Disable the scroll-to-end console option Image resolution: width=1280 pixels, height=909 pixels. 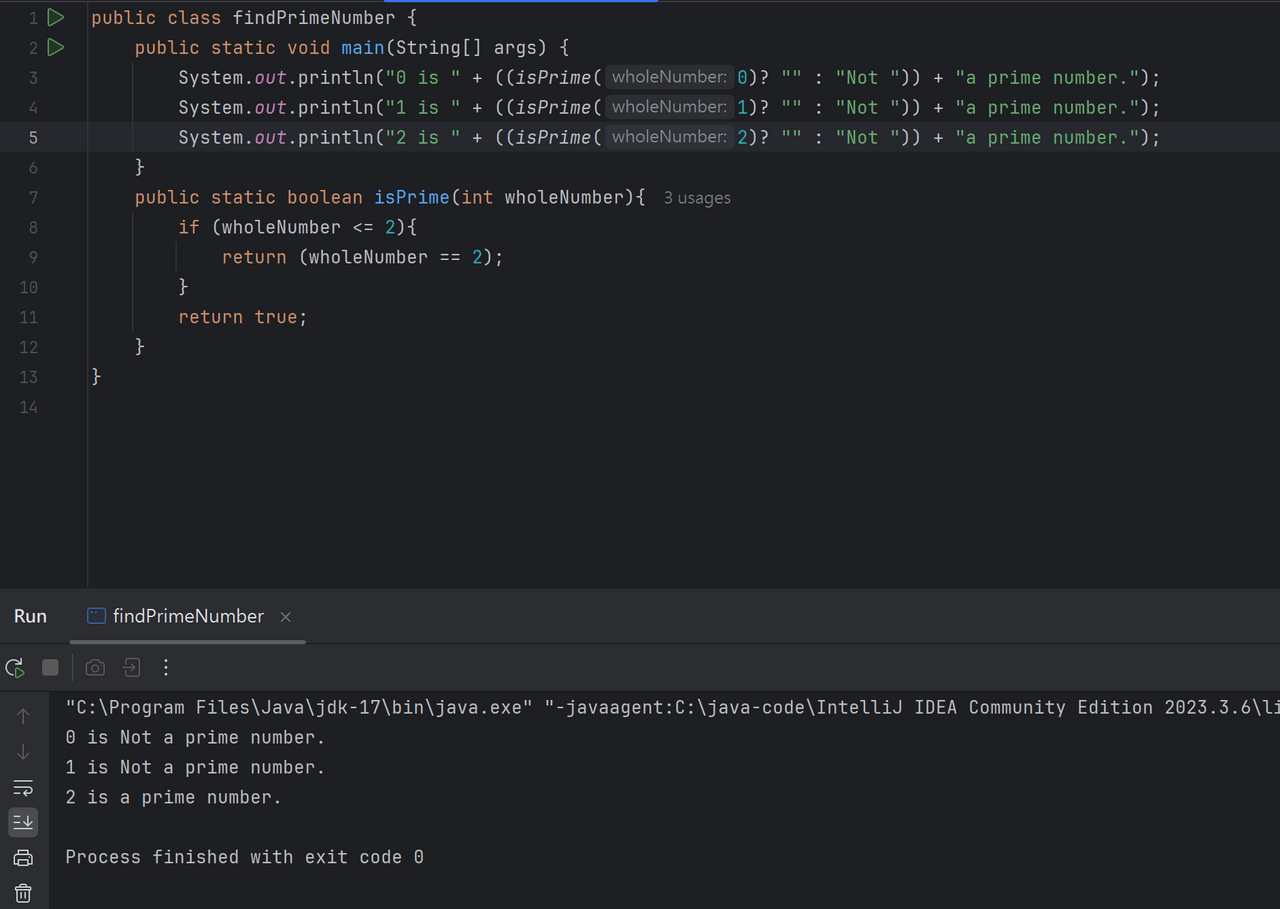pyautogui.click(x=22, y=822)
